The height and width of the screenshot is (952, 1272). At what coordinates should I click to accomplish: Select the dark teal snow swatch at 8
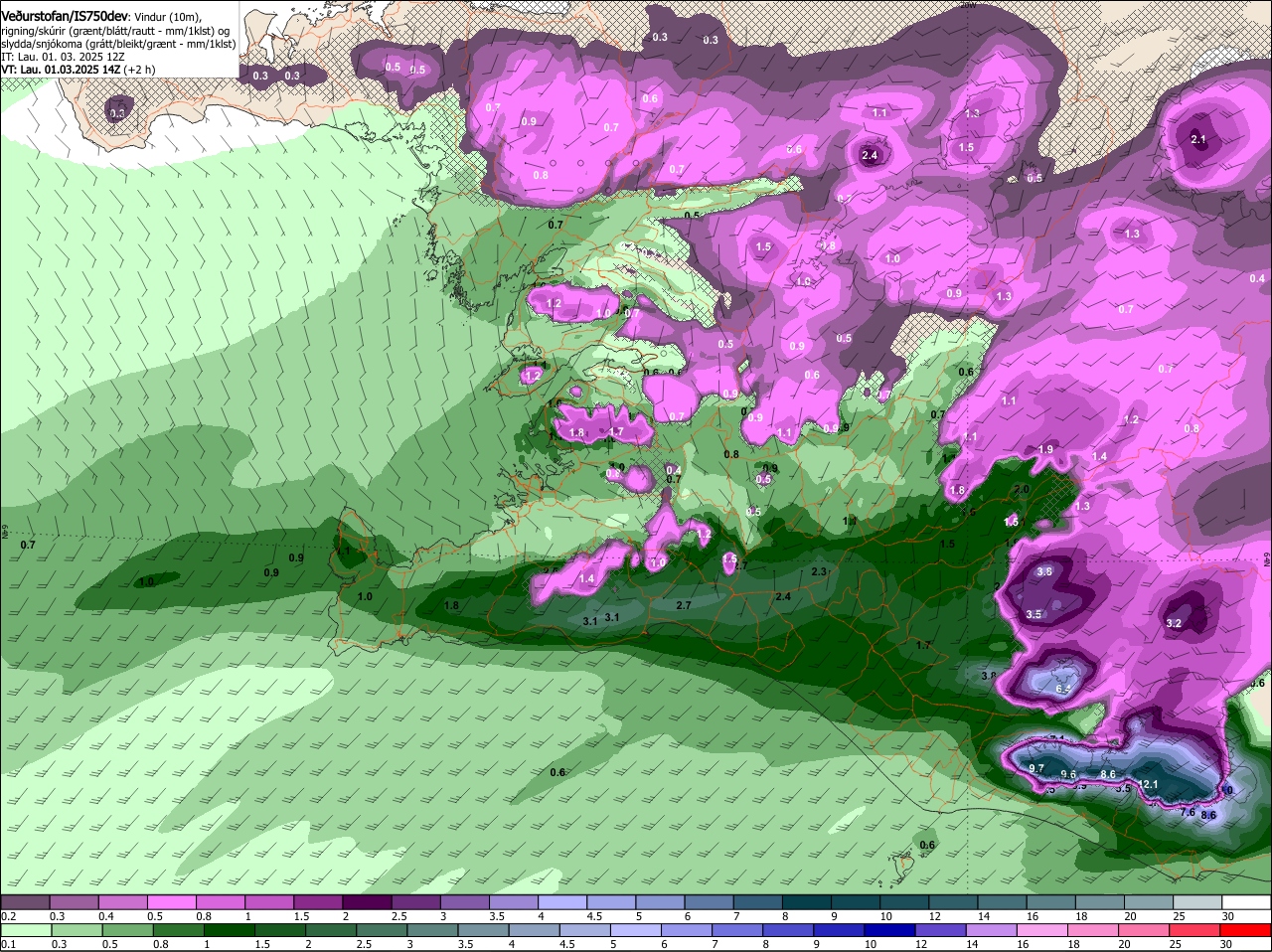pyautogui.click(x=807, y=901)
